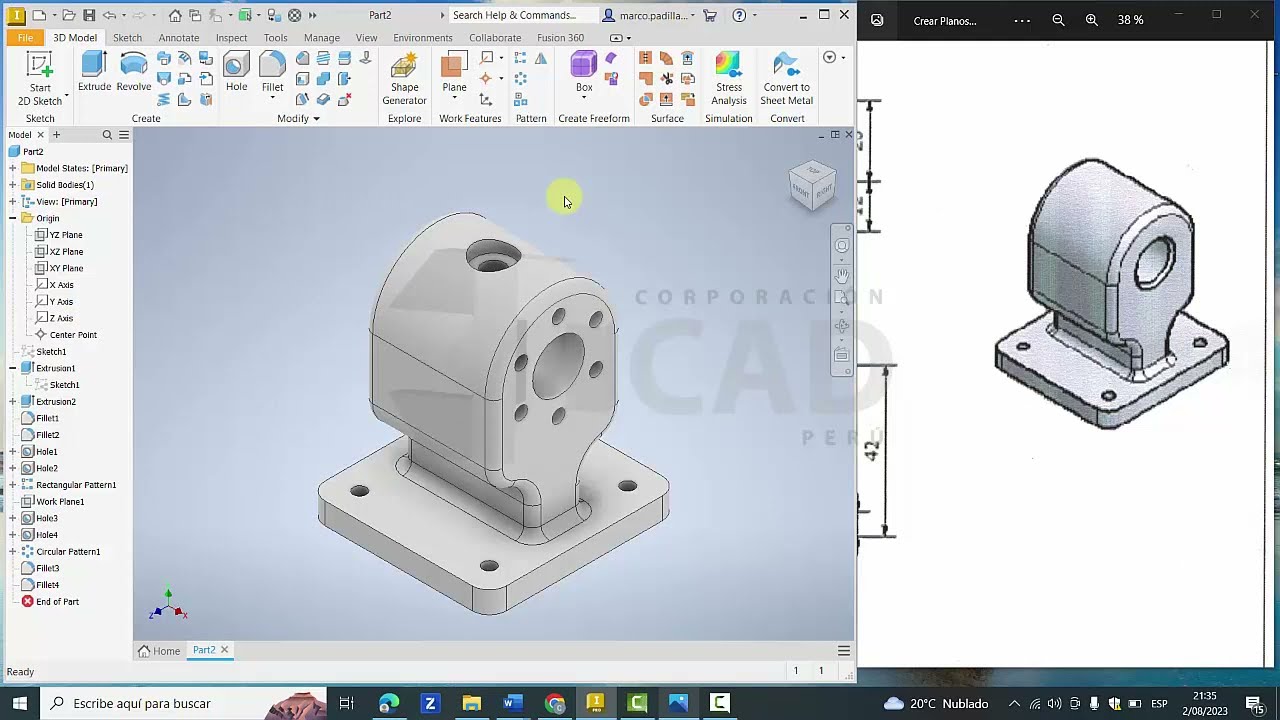Image resolution: width=1280 pixels, height=720 pixels.
Task: Open Task View on the taskbar
Action: coord(346,703)
